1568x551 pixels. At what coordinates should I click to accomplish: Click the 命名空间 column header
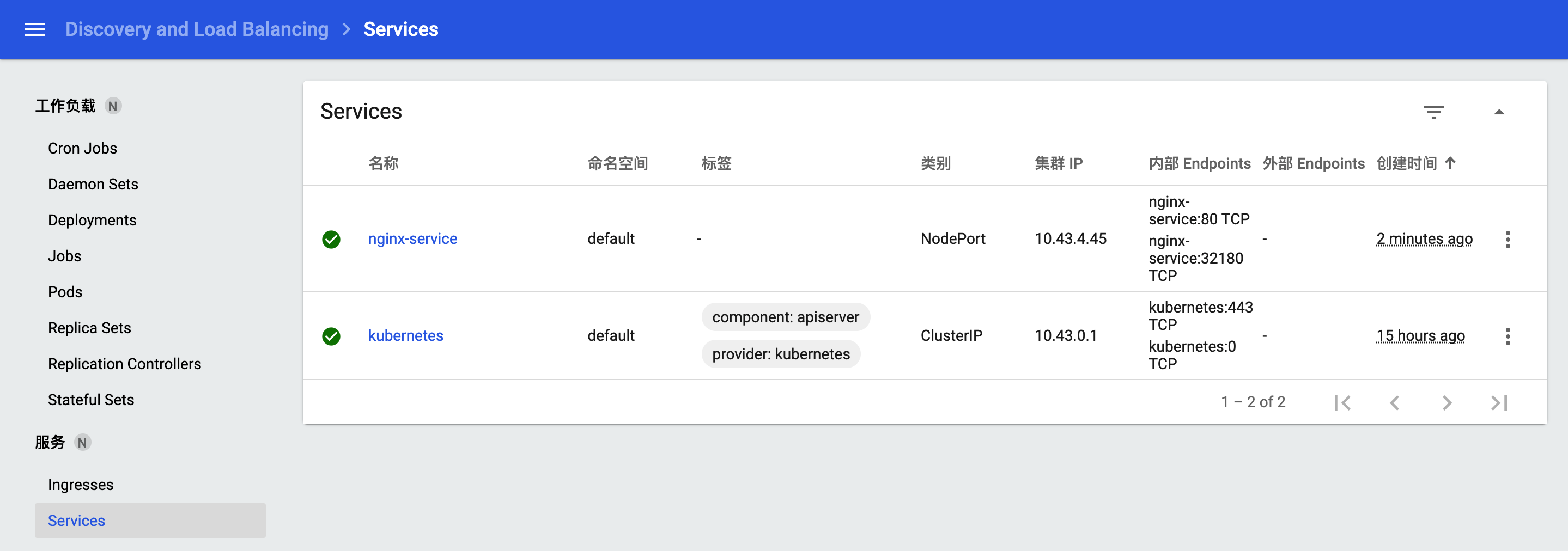tap(618, 163)
